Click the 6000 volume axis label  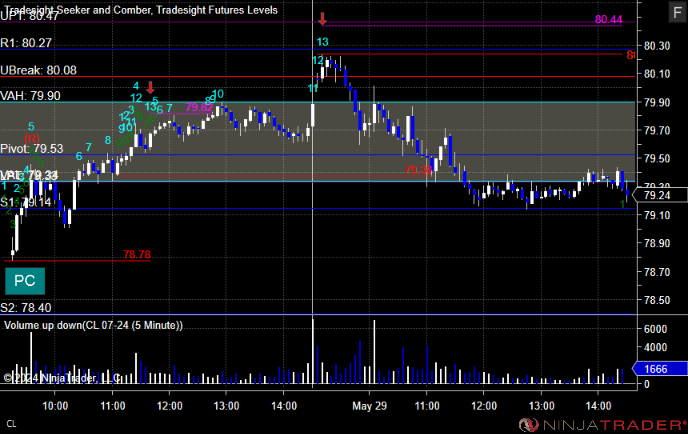[x=655, y=329]
